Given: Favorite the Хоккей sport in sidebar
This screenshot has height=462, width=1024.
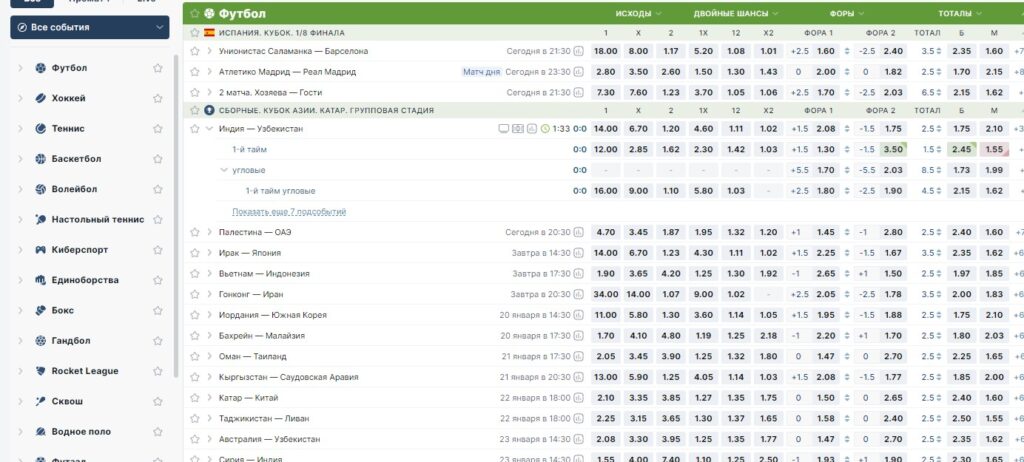Looking at the screenshot, I should (157, 98).
